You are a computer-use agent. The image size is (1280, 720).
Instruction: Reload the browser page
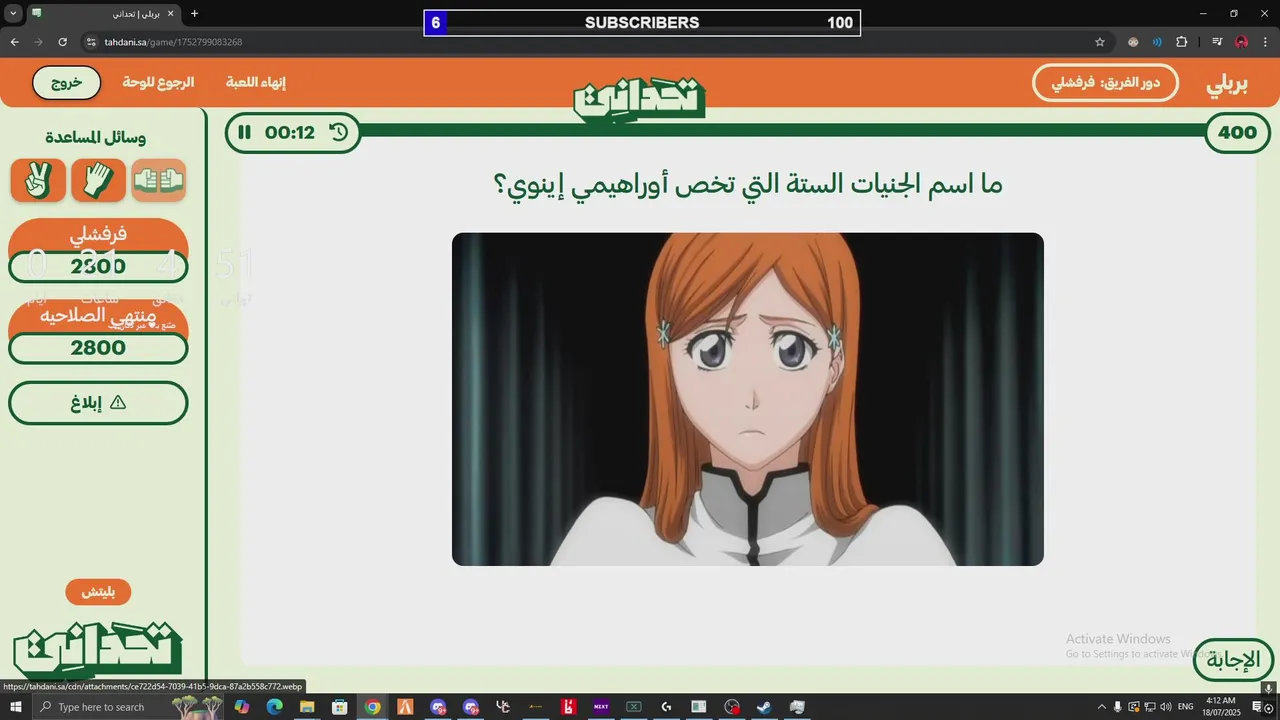62,42
